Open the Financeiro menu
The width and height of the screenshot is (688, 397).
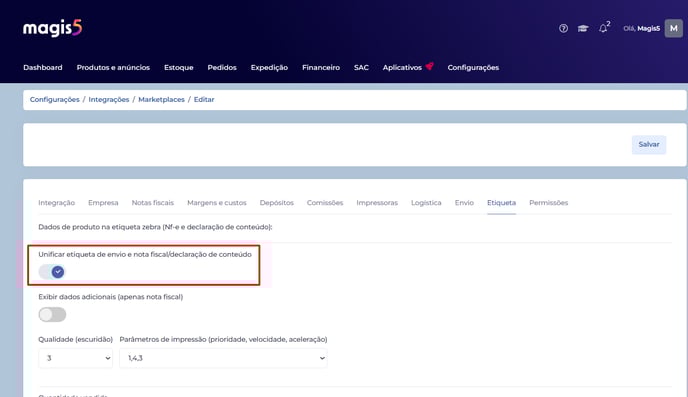click(x=321, y=68)
